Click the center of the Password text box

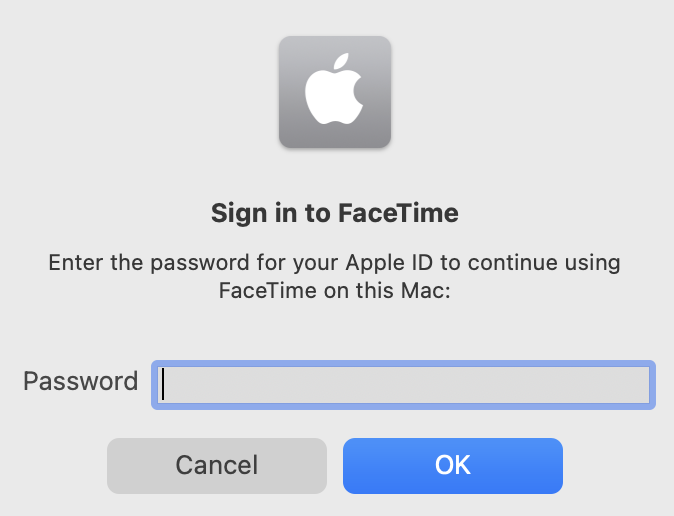[402, 385]
